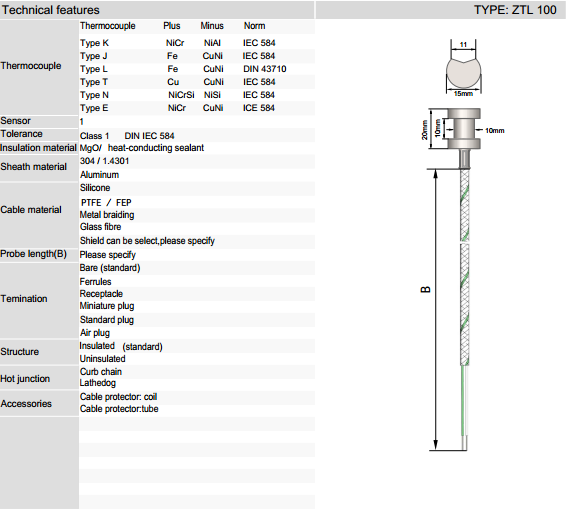Click the 'Glass fibre' cable option

pos(101,227)
